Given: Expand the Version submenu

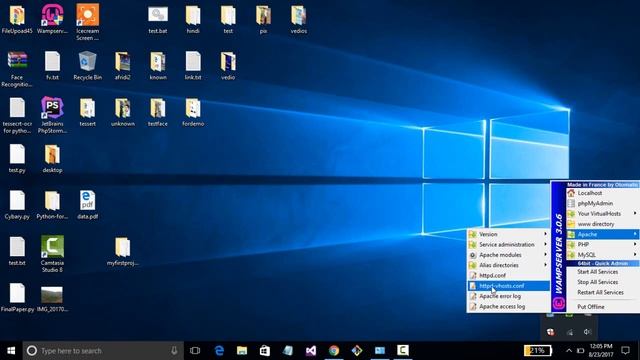Looking at the screenshot, I should click(508, 234).
